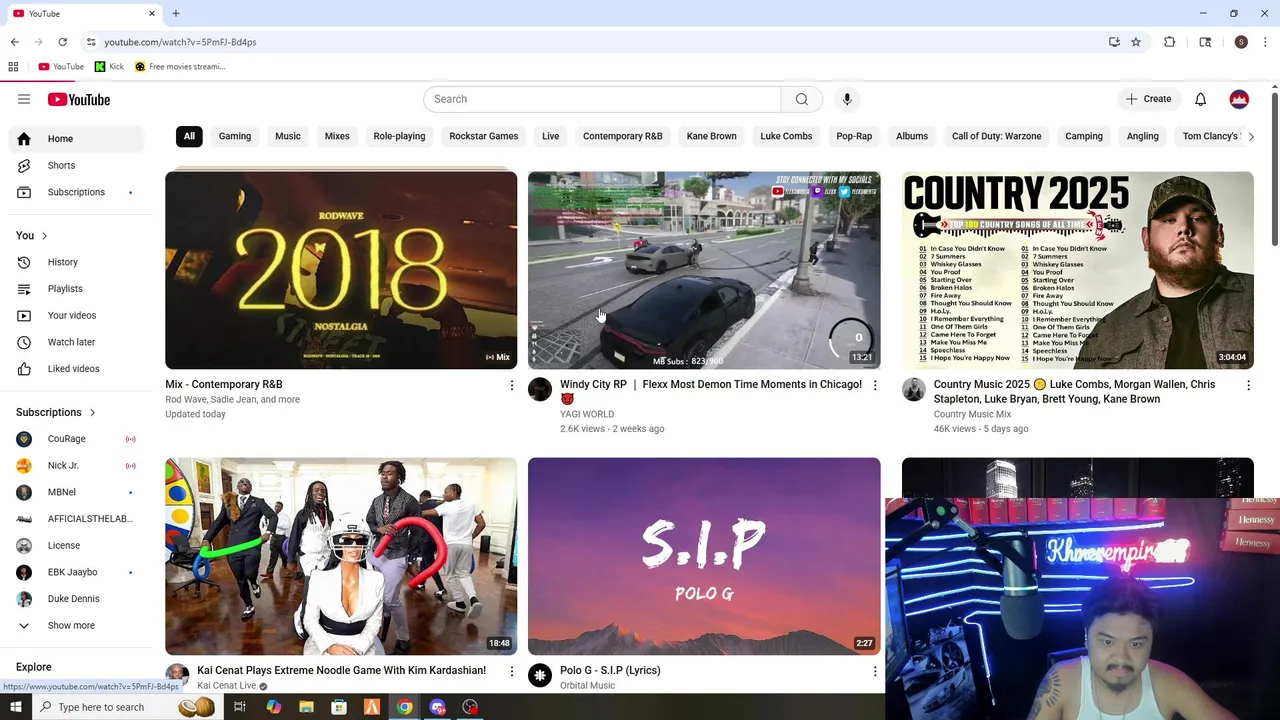Screen dimensions: 1280x720
Task: Open options for Kai Cenat noodle video
Action: (x=511, y=671)
